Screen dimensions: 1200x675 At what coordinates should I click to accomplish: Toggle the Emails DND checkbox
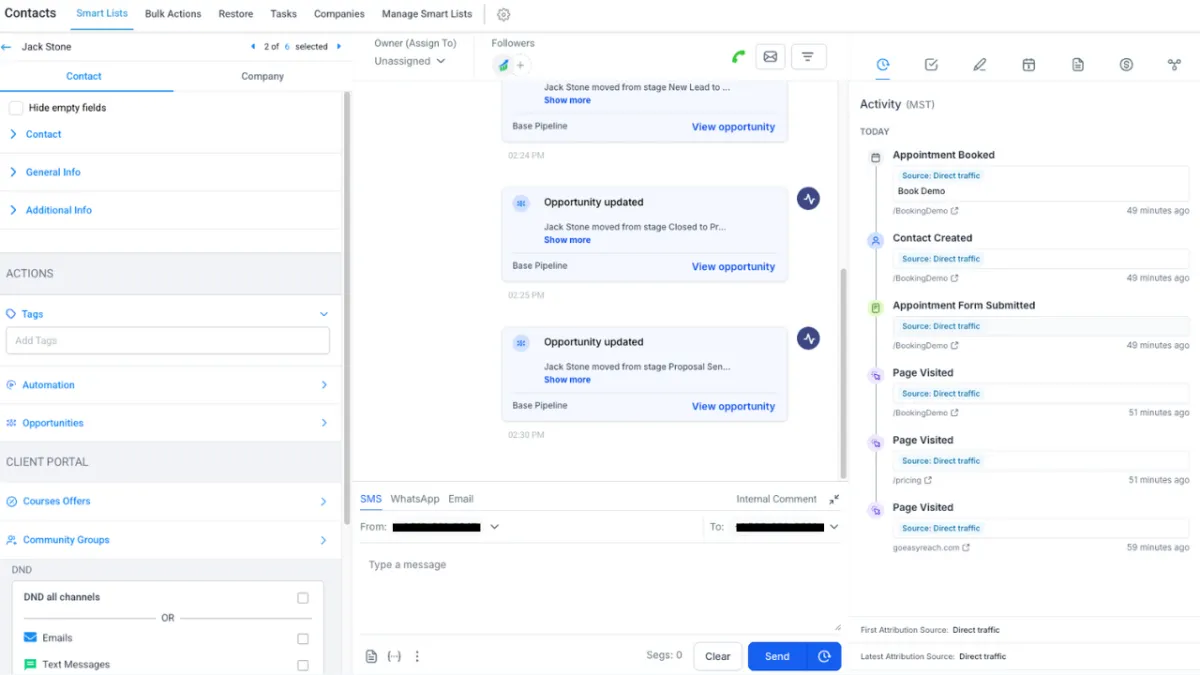pyautogui.click(x=303, y=639)
